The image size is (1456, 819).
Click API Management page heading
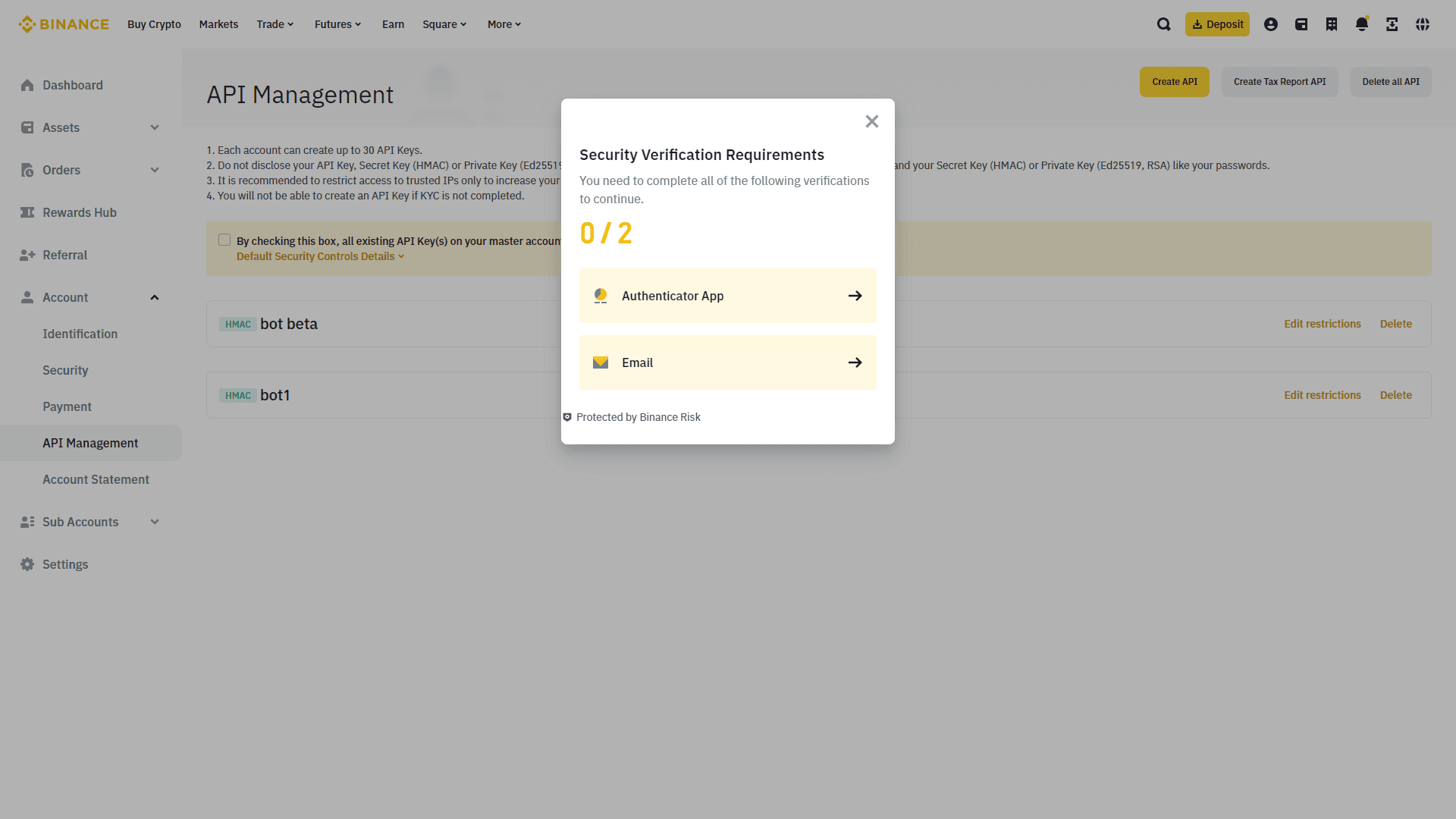pyautogui.click(x=300, y=95)
